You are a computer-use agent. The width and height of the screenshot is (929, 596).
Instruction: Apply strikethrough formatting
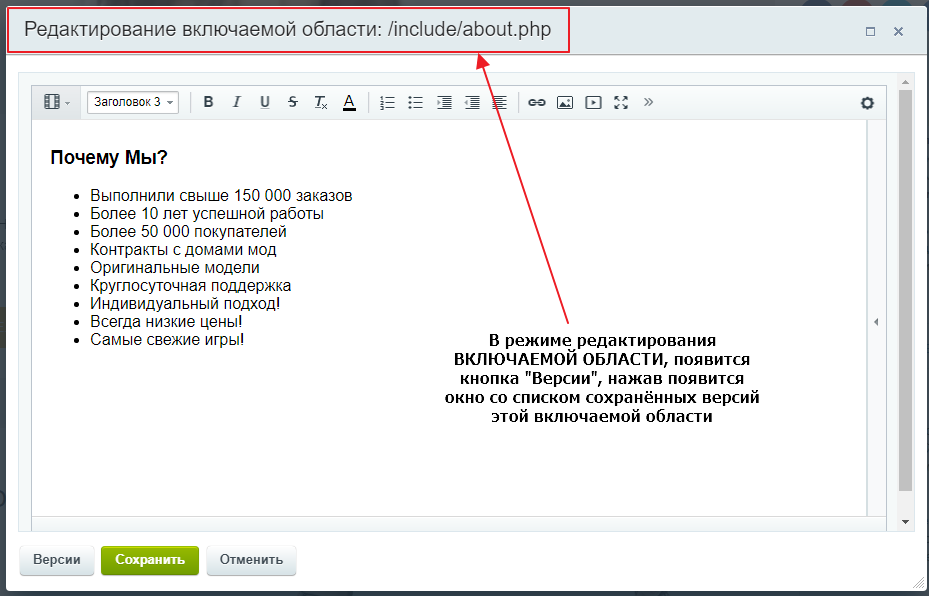[293, 102]
